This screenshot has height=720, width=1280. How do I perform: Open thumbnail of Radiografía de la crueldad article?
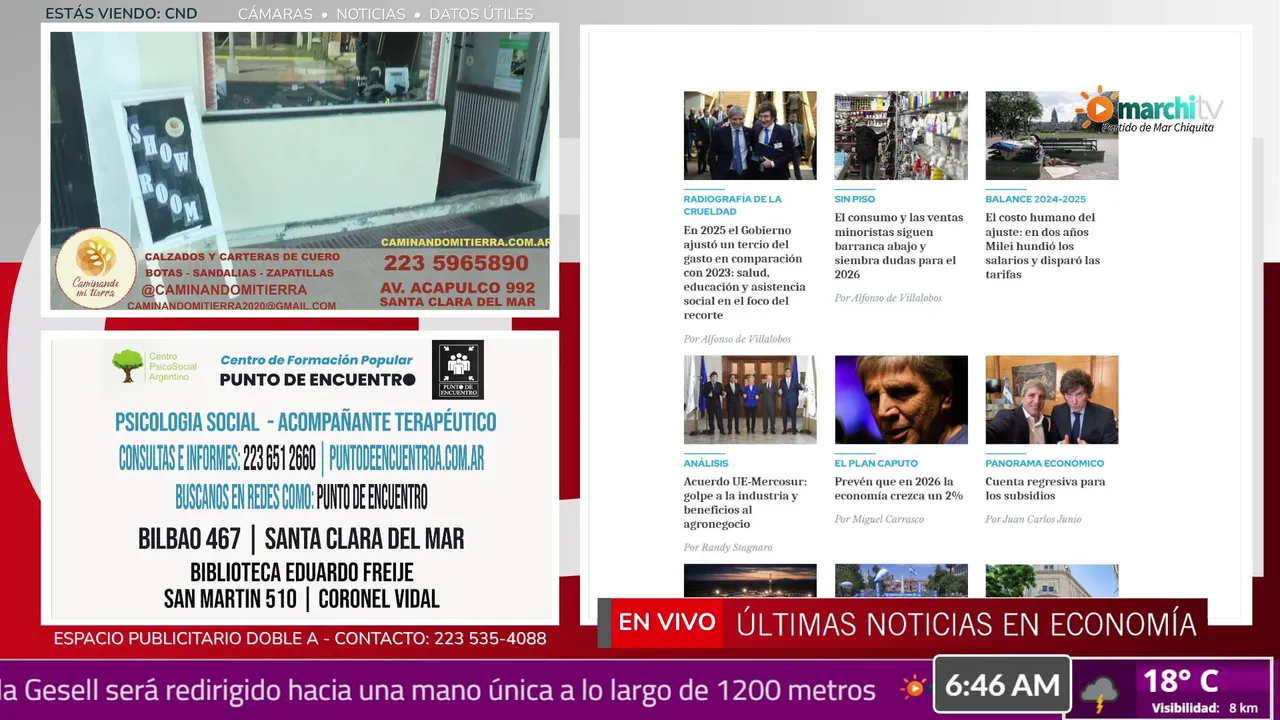tap(750, 135)
